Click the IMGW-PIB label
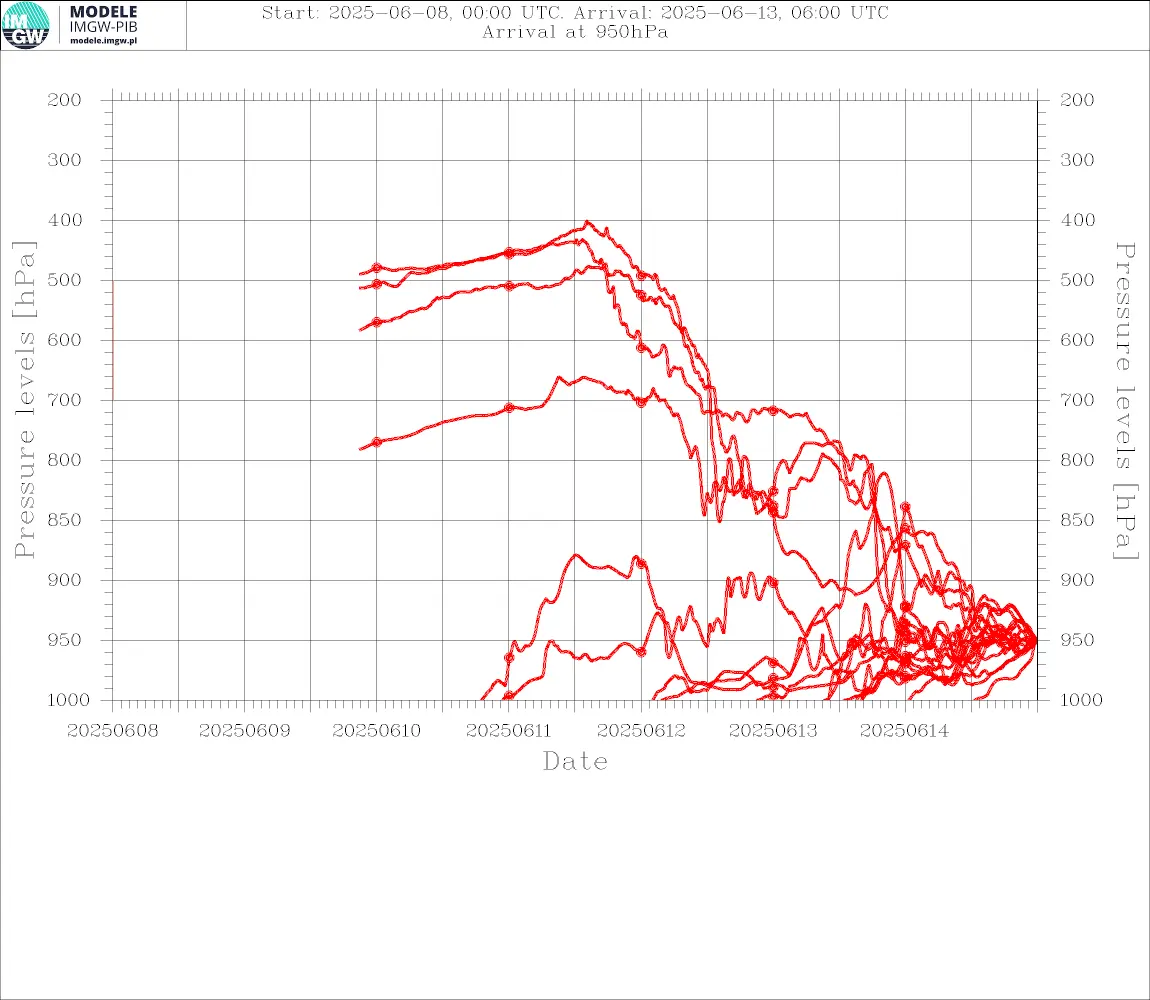The height and width of the screenshot is (1000, 1150). 103,27
